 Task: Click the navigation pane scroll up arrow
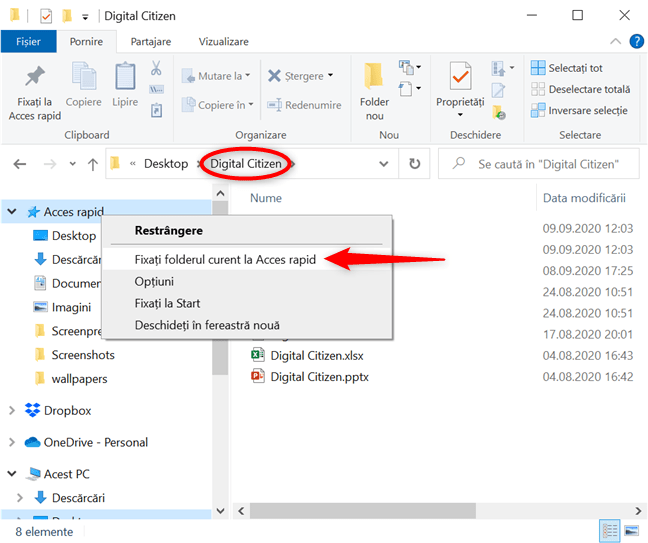pyautogui.click(x=220, y=193)
